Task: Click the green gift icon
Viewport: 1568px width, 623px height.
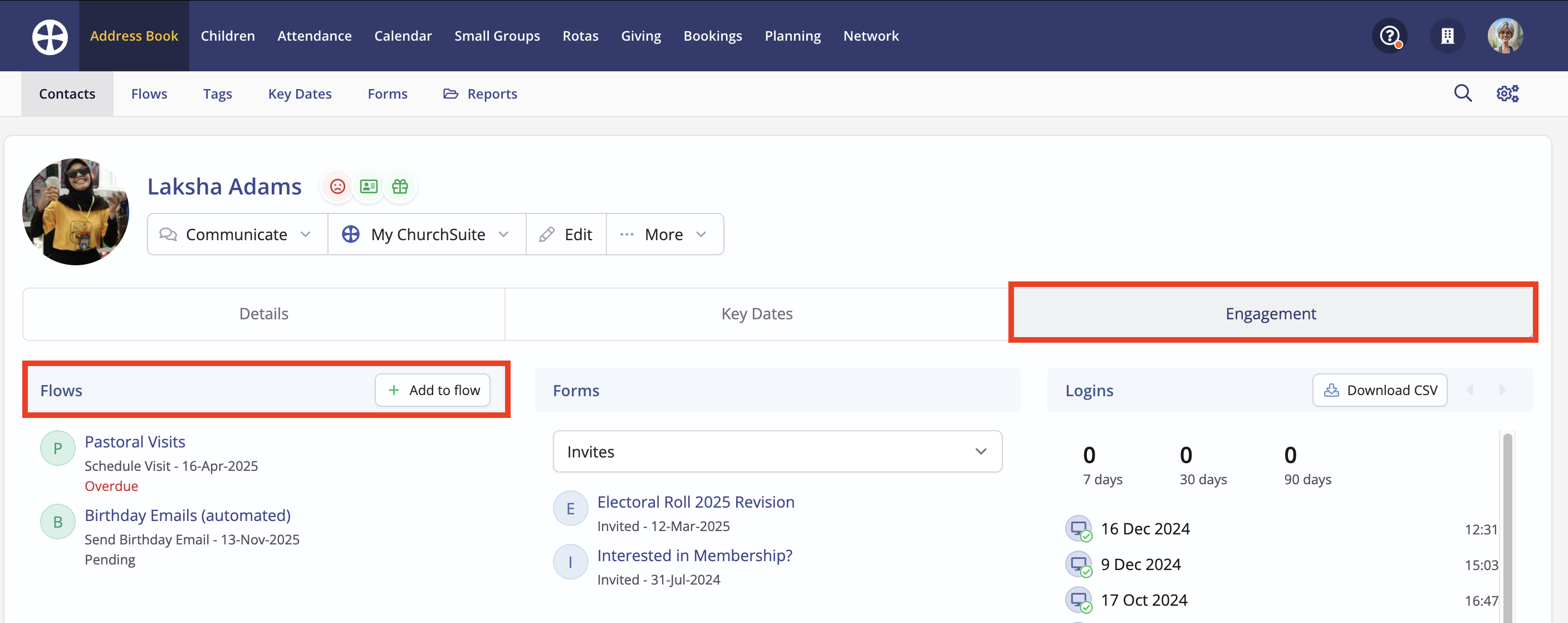Action: (400, 186)
